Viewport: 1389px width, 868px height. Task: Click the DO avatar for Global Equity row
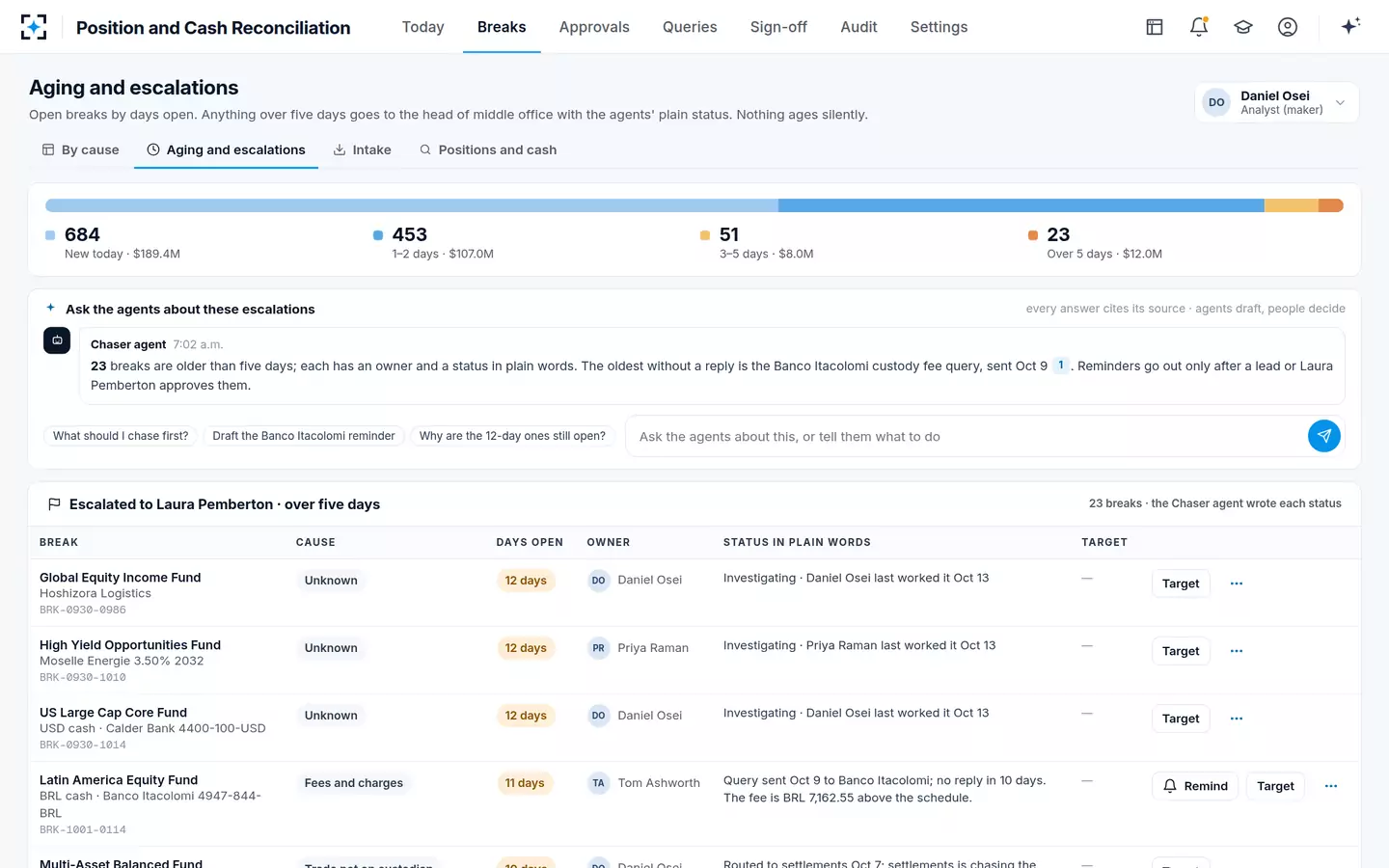(x=599, y=581)
